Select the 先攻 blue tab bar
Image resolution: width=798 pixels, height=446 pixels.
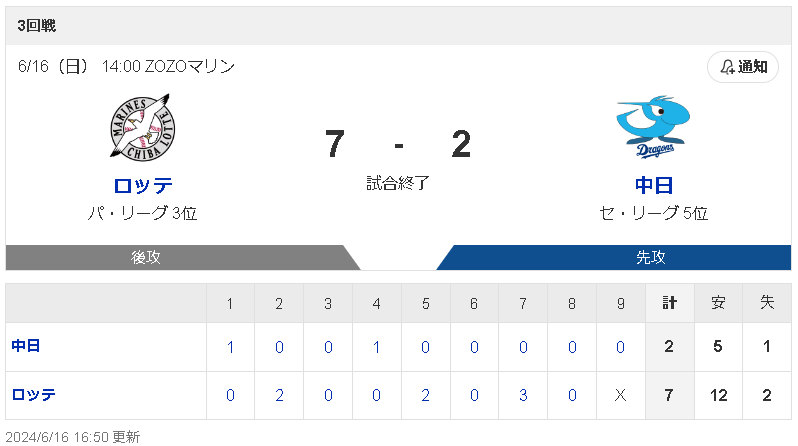[x=614, y=257]
